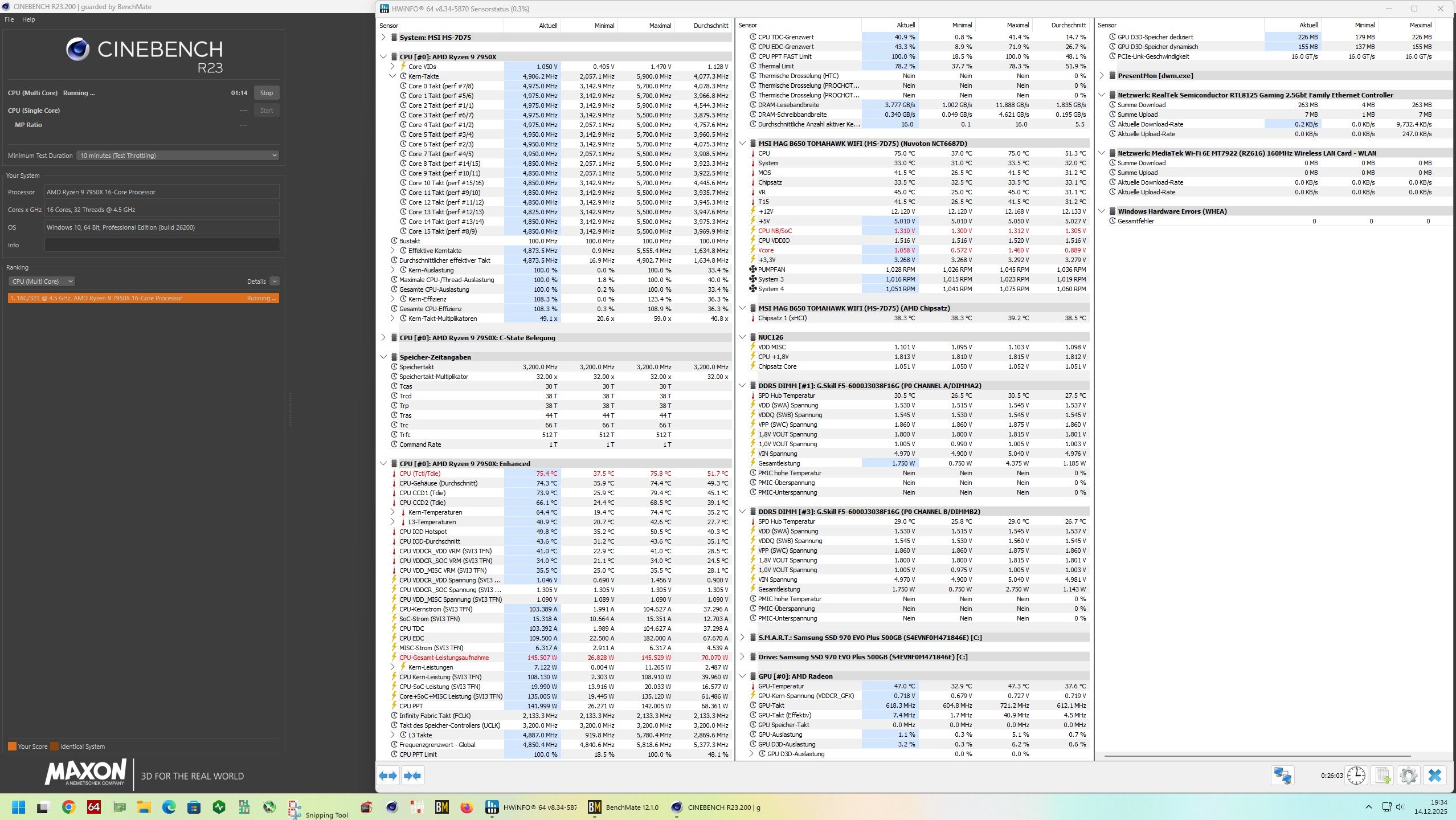This screenshot has height=820, width=1456.
Task: Expand the System: MSI MS-7D75 group
Action: pyautogui.click(x=383, y=38)
